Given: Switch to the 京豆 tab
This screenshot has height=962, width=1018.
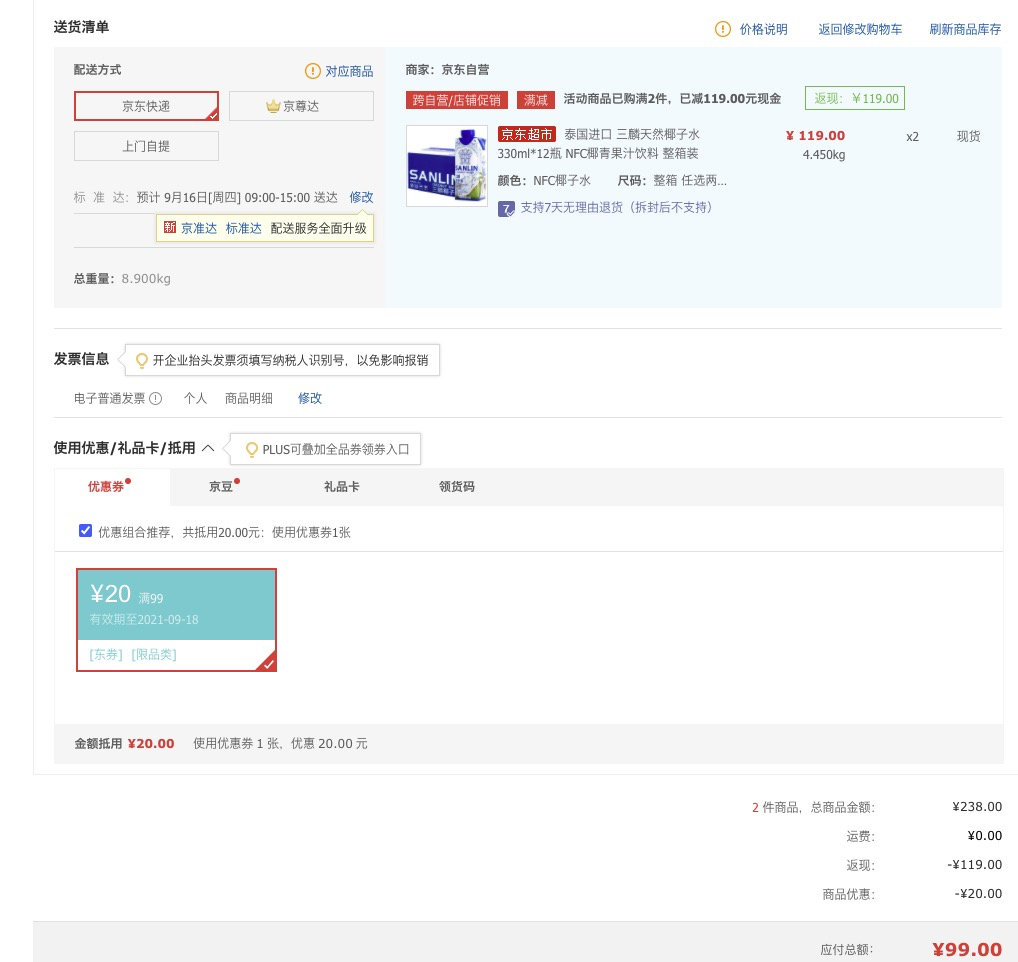Looking at the screenshot, I should pos(221,487).
